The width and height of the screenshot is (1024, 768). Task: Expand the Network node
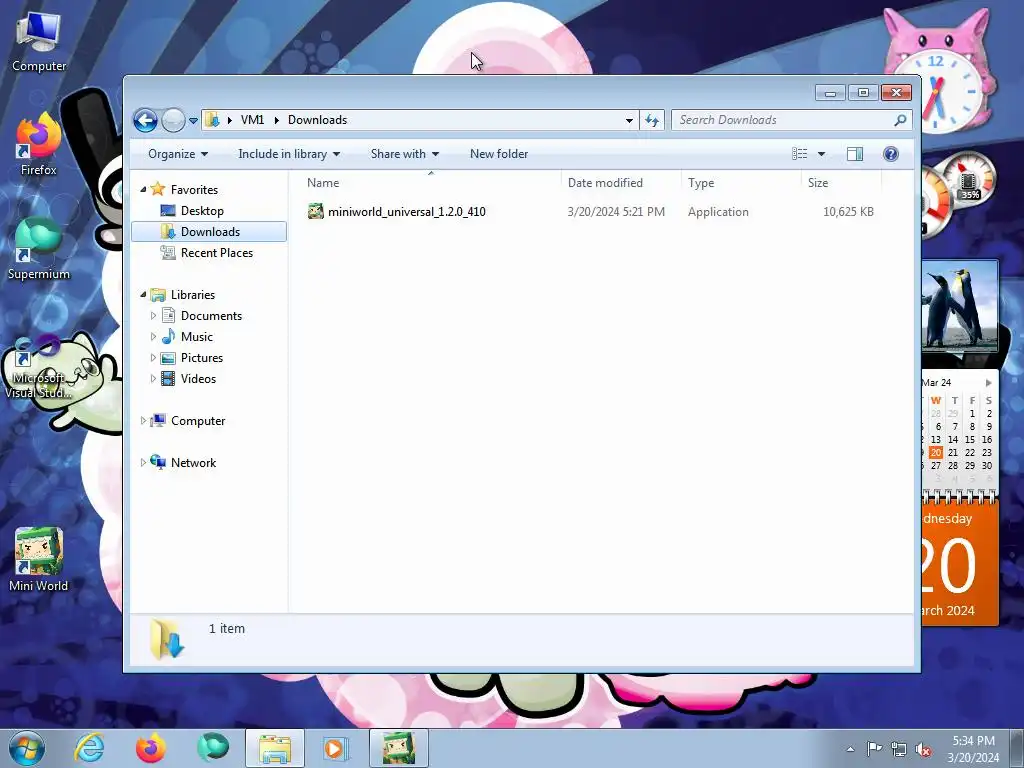point(144,462)
